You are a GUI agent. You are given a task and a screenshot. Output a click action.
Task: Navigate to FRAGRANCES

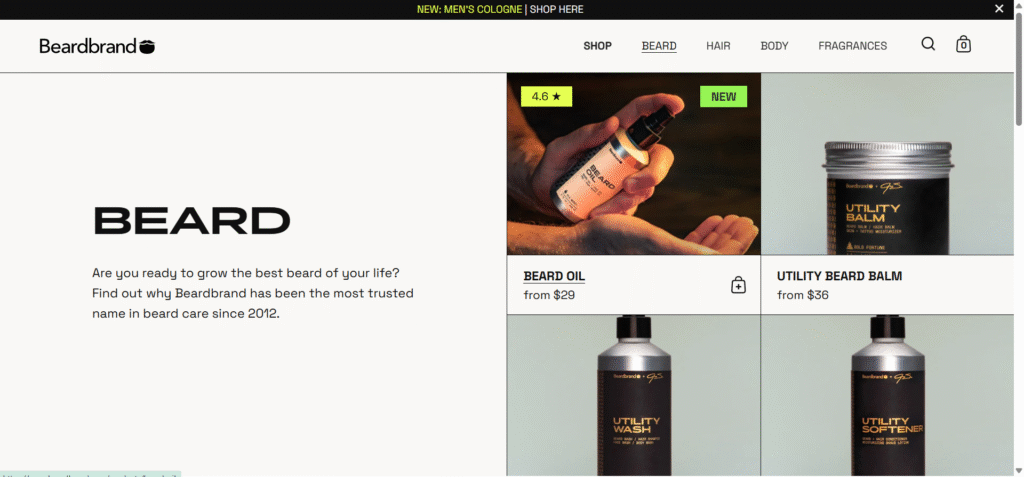point(853,46)
